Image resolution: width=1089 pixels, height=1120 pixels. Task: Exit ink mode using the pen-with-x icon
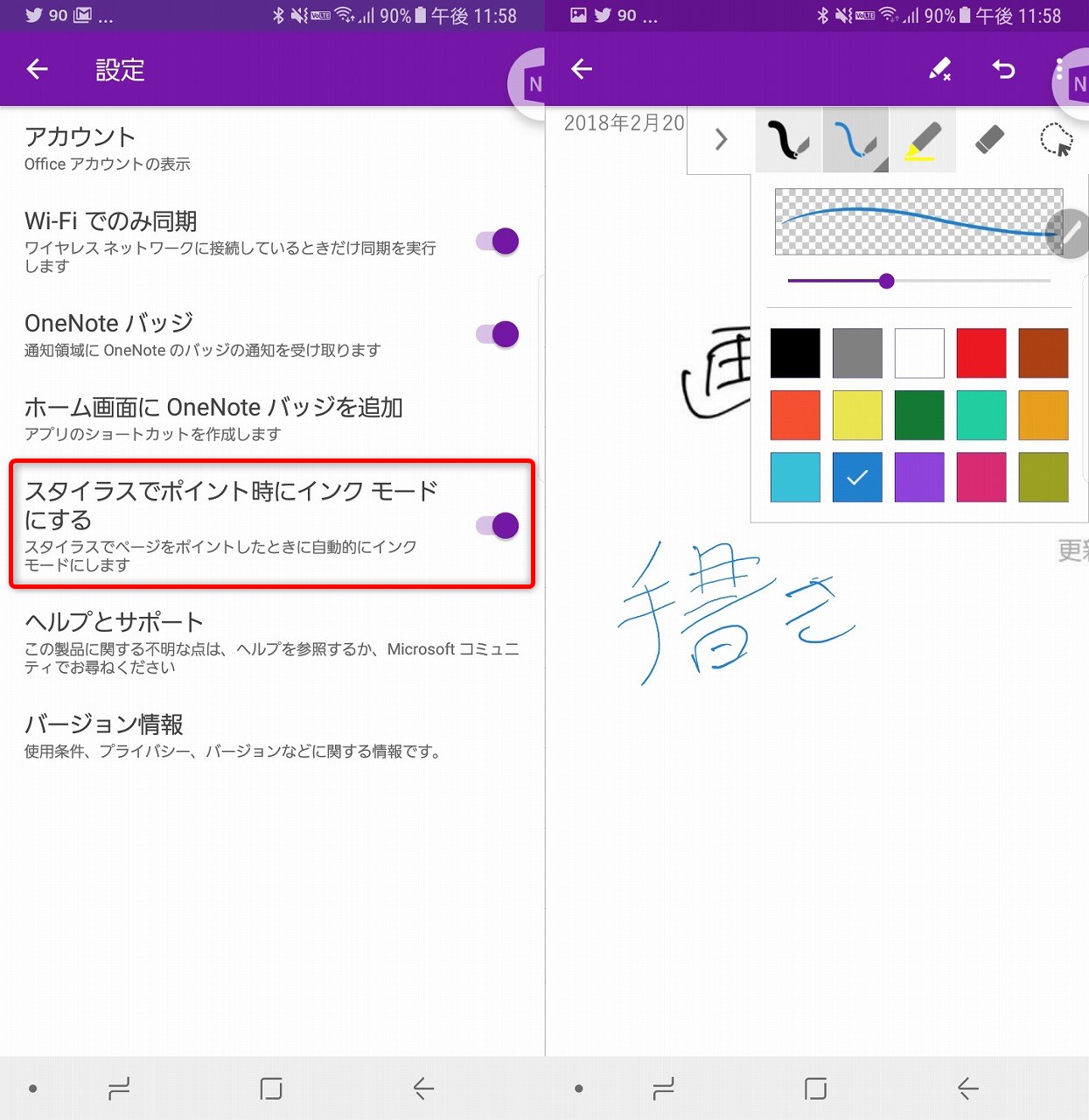click(940, 69)
